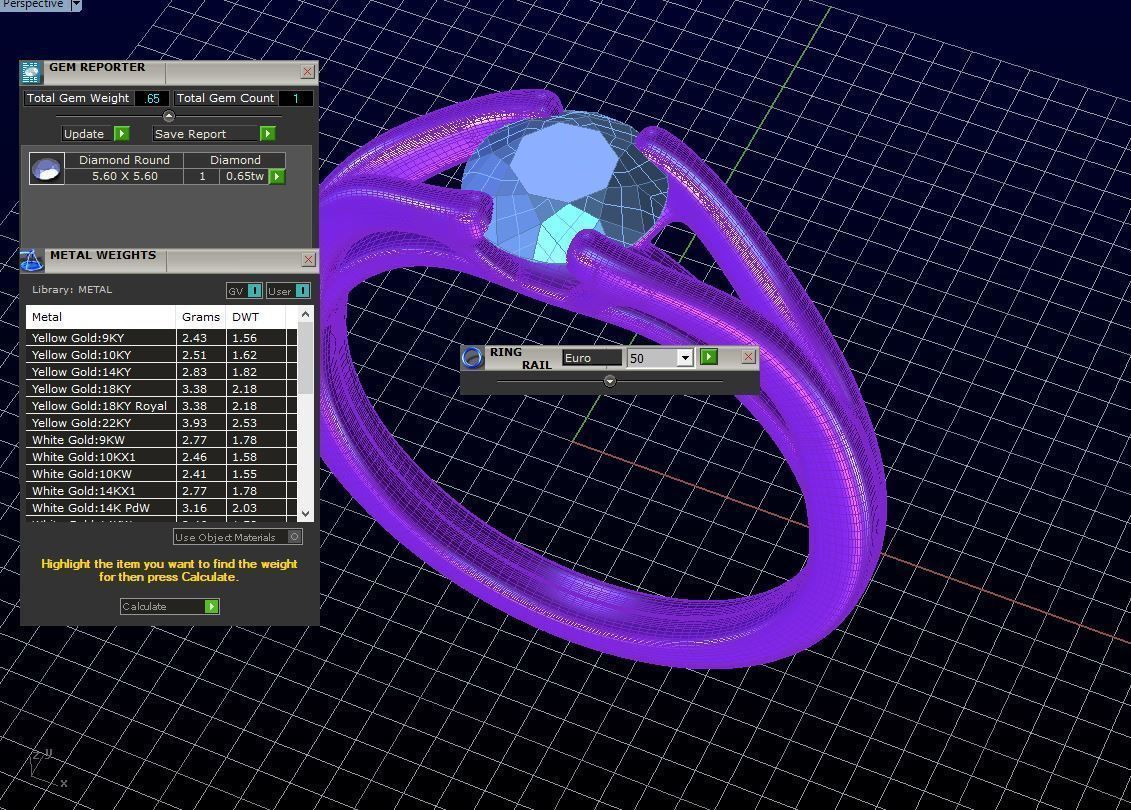Click the Diamond material header cell

pyautogui.click(x=235, y=160)
